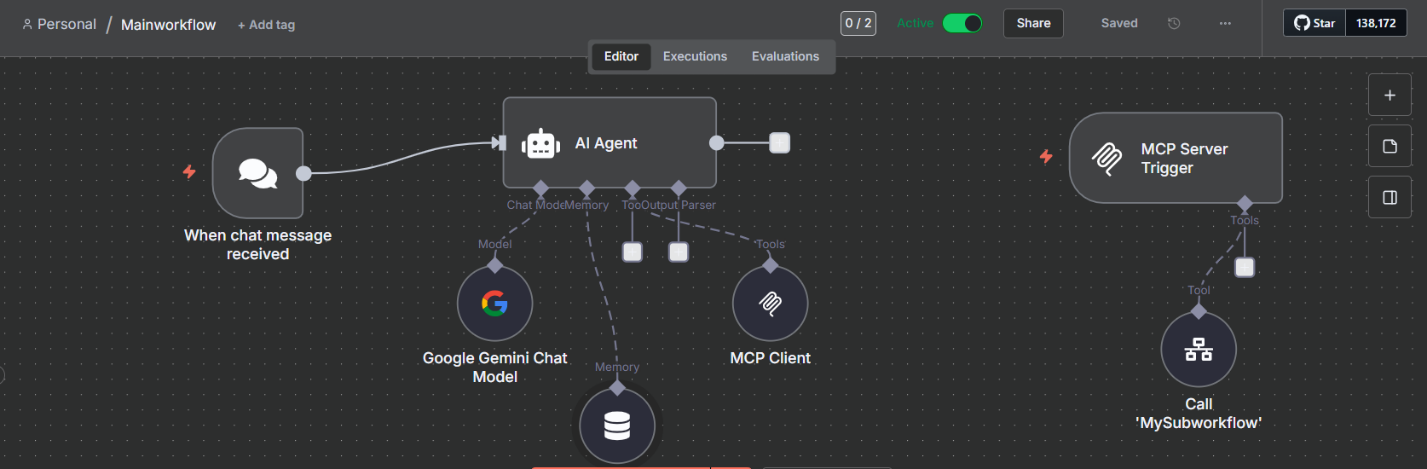Open the MCP Server Trigger node
The width and height of the screenshot is (1427, 469).
pos(1175,158)
